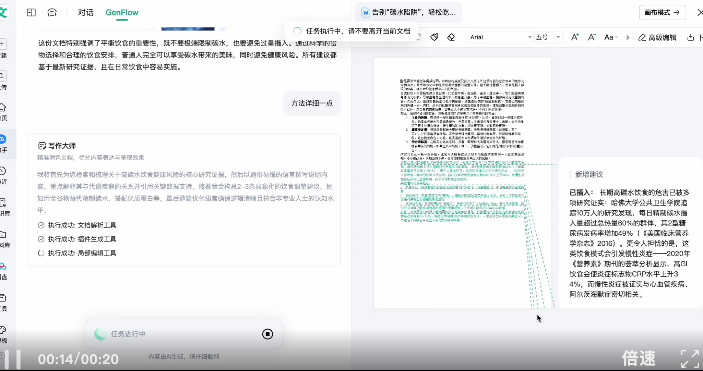Expand more toolbar options arrow

(628, 37)
